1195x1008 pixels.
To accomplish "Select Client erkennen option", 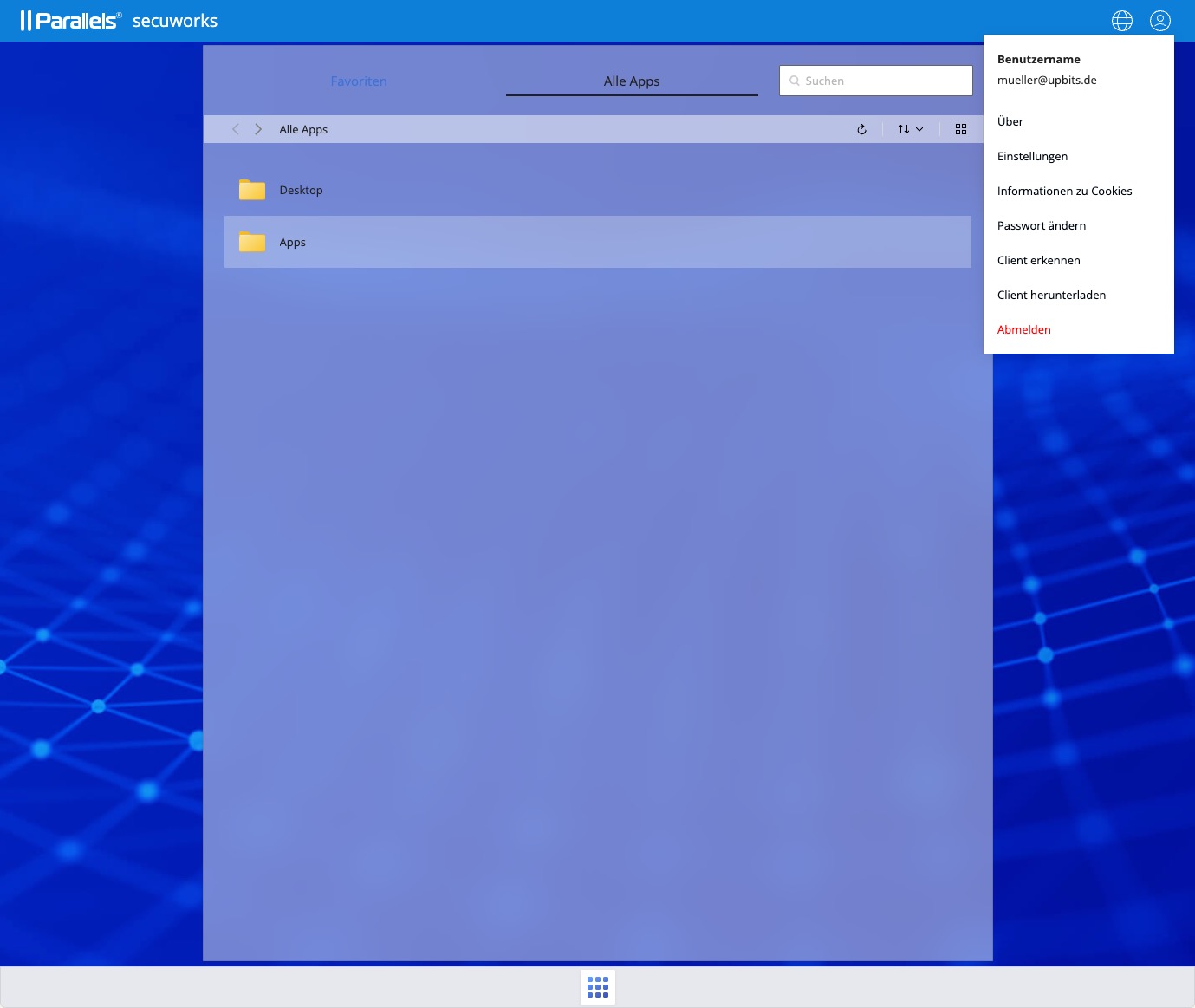I will (x=1038, y=260).
